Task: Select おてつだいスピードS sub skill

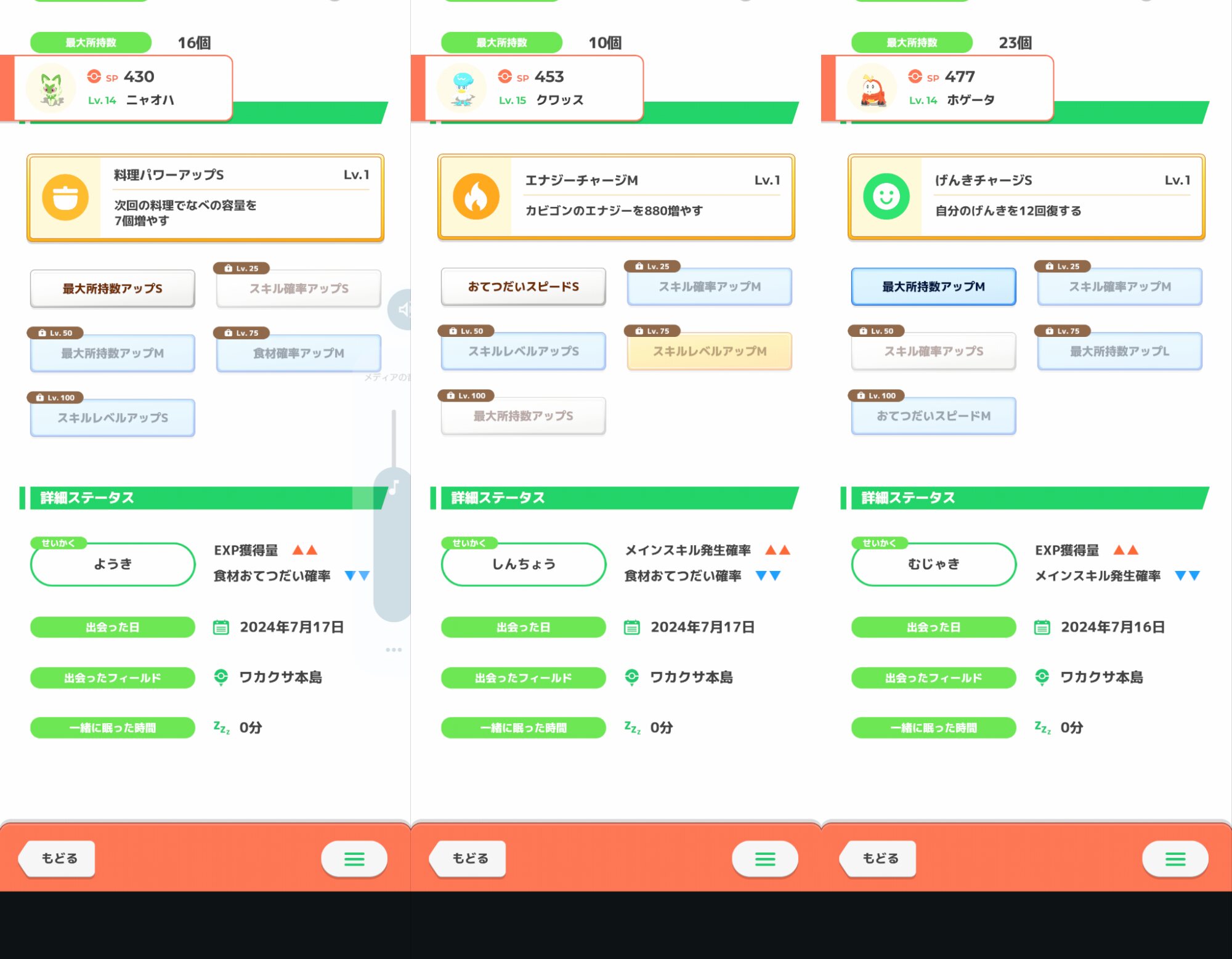Action: point(524,286)
